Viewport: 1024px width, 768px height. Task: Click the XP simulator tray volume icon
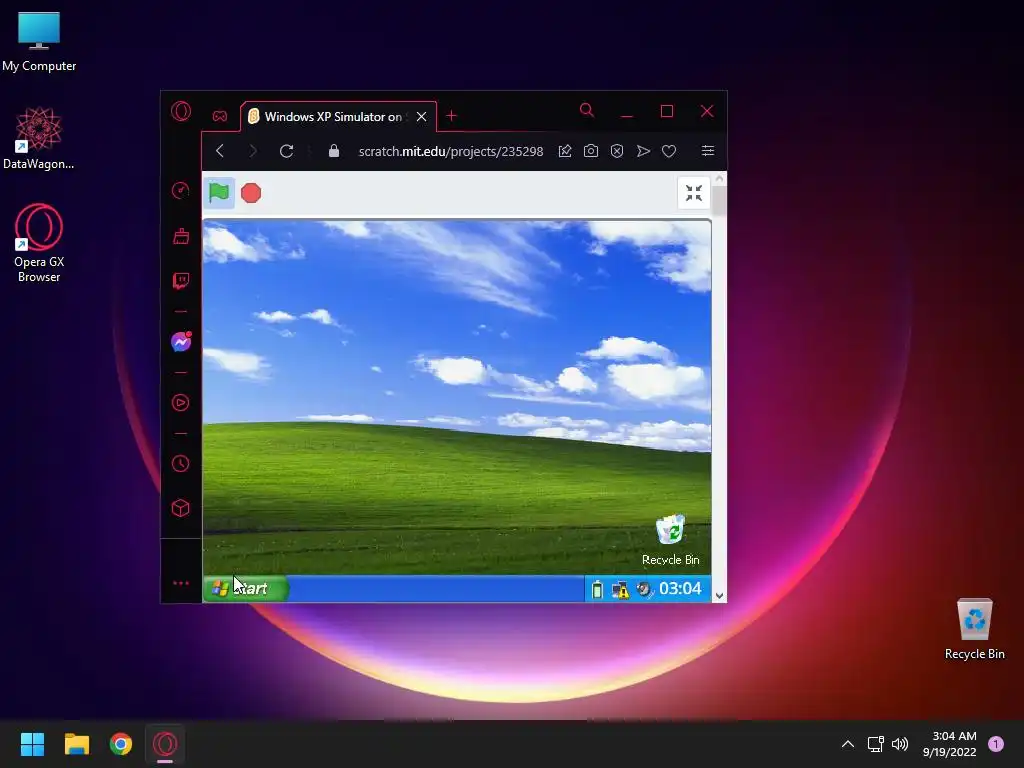pyautogui.click(x=644, y=589)
